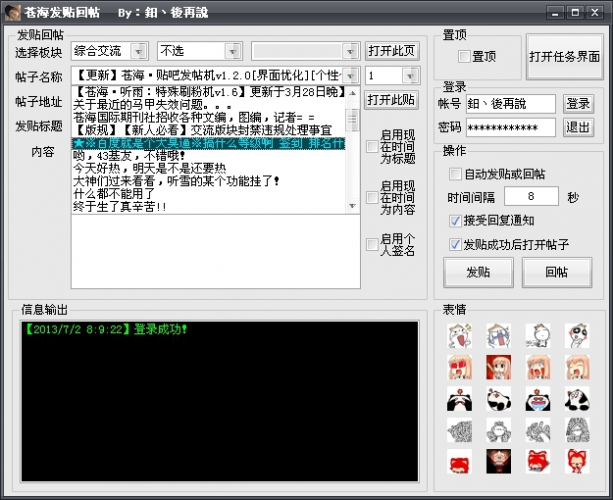Select the first red fox emoticon, bottom row
The image size is (613, 500).
click(x=461, y=461)
